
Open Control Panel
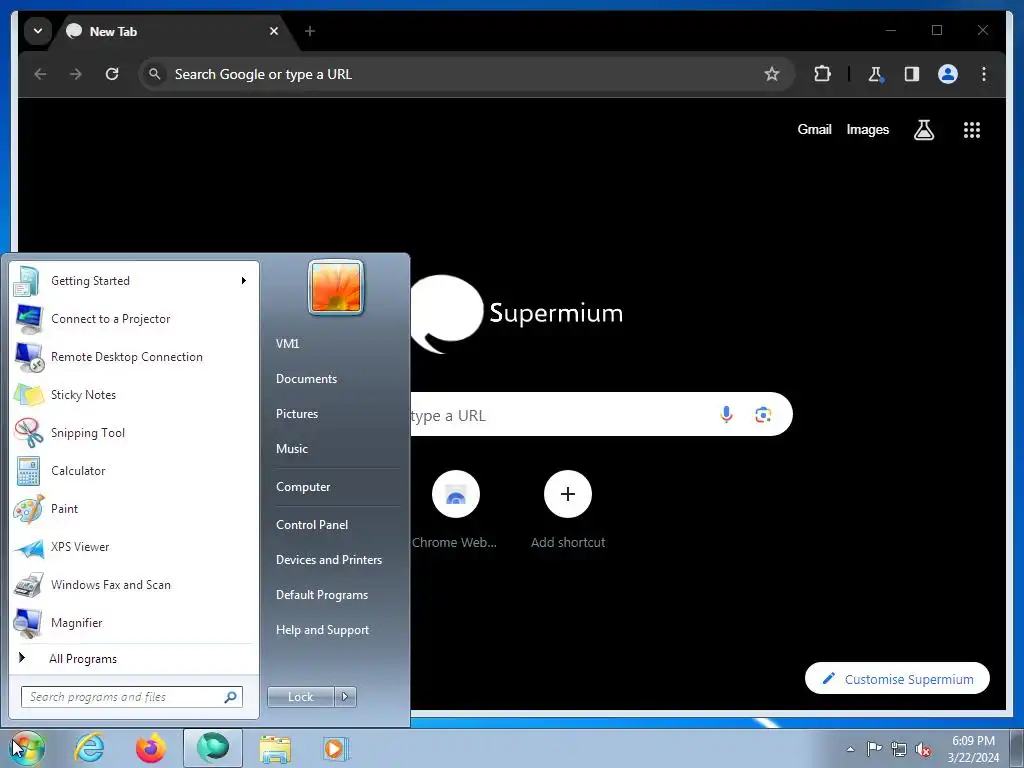click(x=312, y=524)
